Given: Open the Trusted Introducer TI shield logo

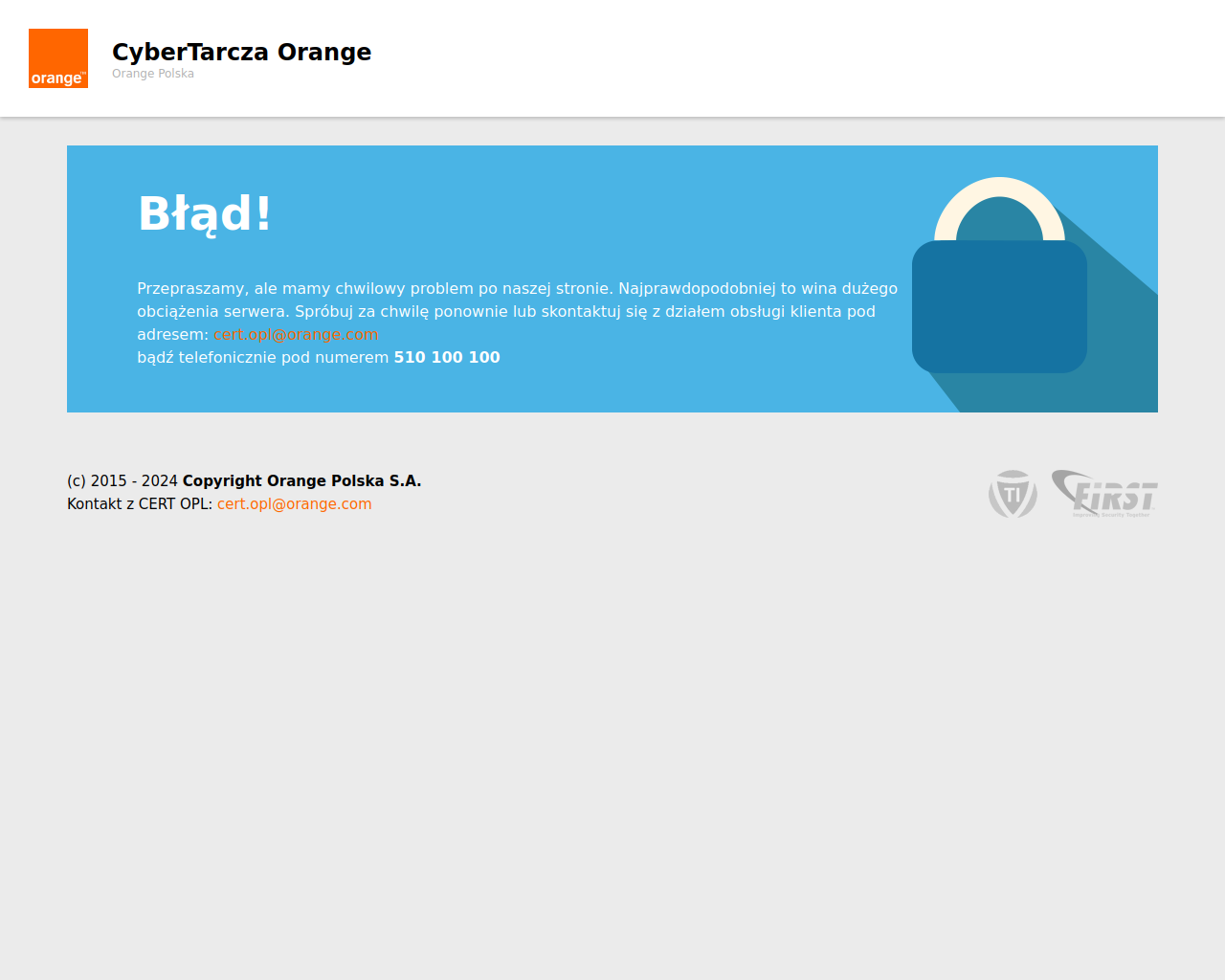Looking at the screenshot, I should tap(1013, 494).
